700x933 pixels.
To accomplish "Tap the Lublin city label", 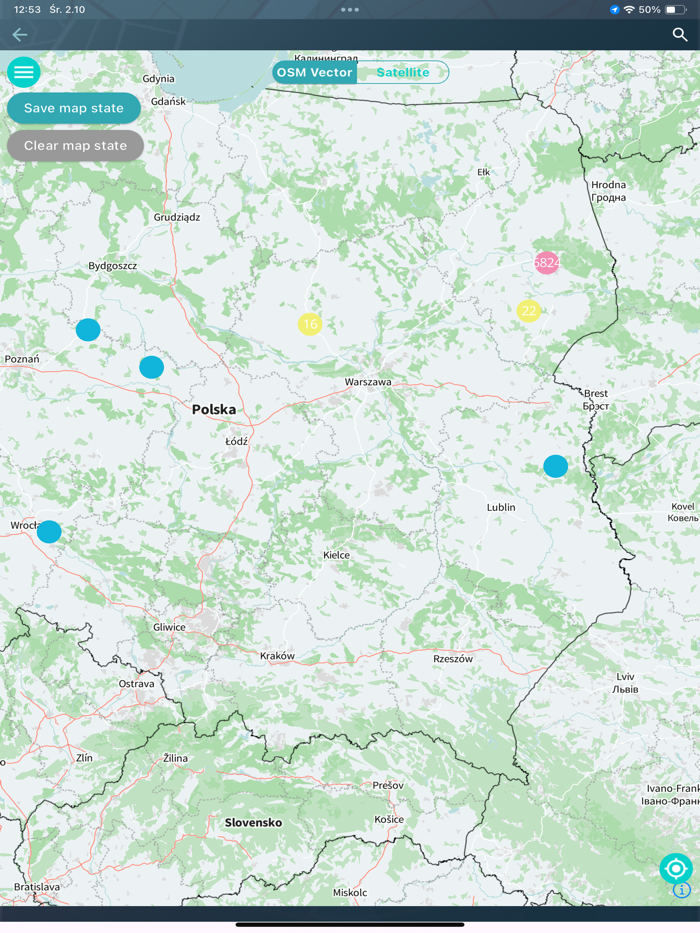I will tap(501, 507).
